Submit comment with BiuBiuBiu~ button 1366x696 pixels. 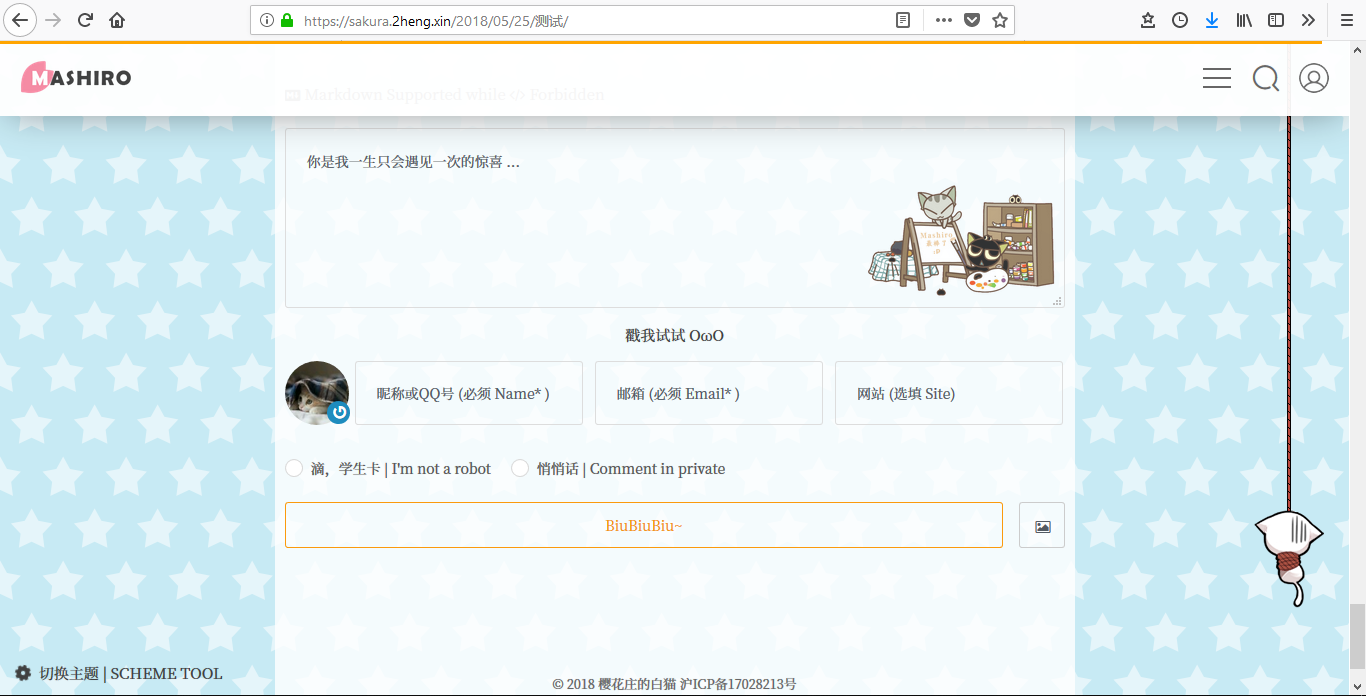pyautogui.click(x=644, y=525)
